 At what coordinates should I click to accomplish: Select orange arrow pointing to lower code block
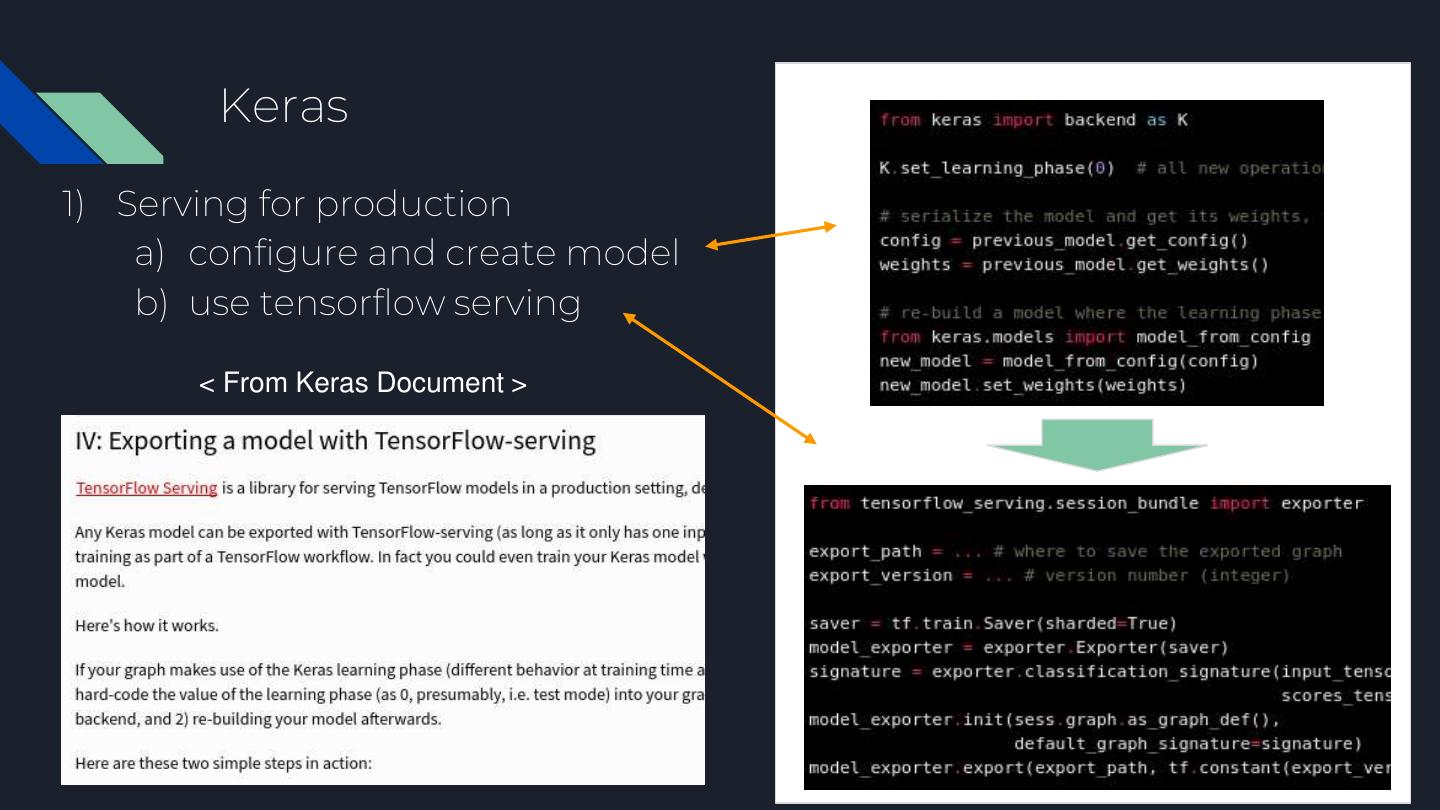point(718,377)
